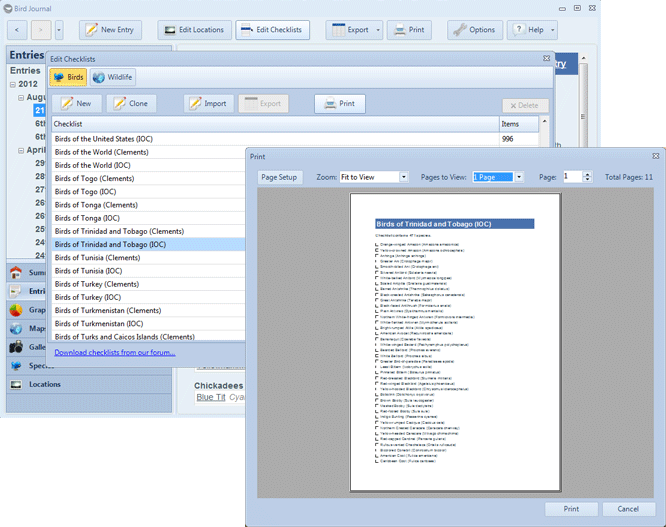Viewport: 666px width, 527px height.
Task: Click Import in Edit Checklists dialog
Action: pos(209,104)
